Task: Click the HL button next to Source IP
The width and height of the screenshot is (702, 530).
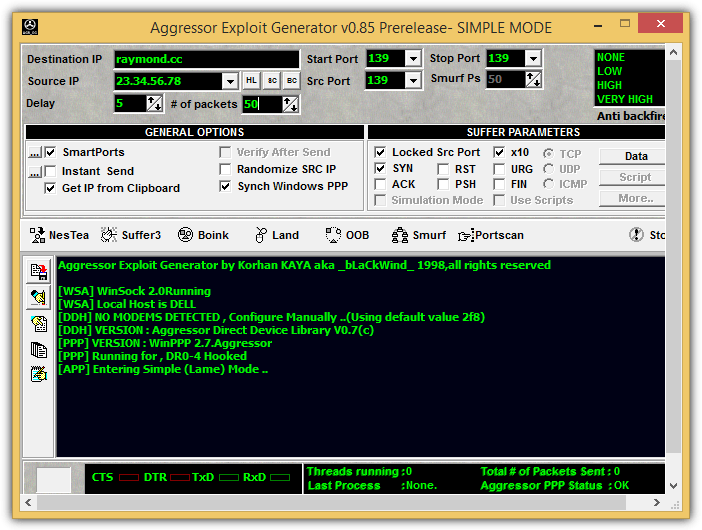Action: coord(251,81)
